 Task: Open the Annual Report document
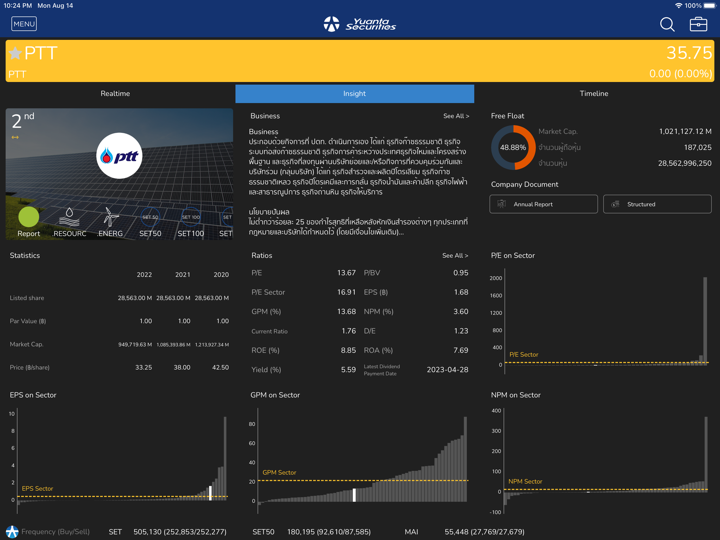pyautogui.click(x=544, y=204)
